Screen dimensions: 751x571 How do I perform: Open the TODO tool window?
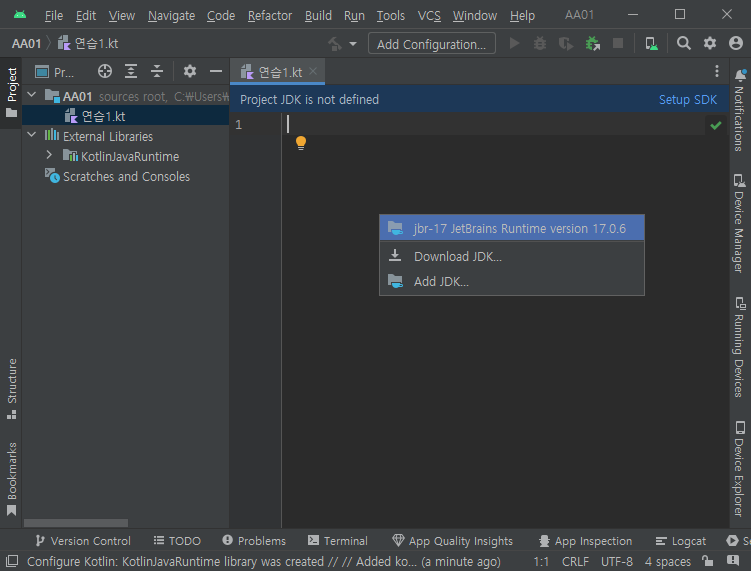pos(177,541)
